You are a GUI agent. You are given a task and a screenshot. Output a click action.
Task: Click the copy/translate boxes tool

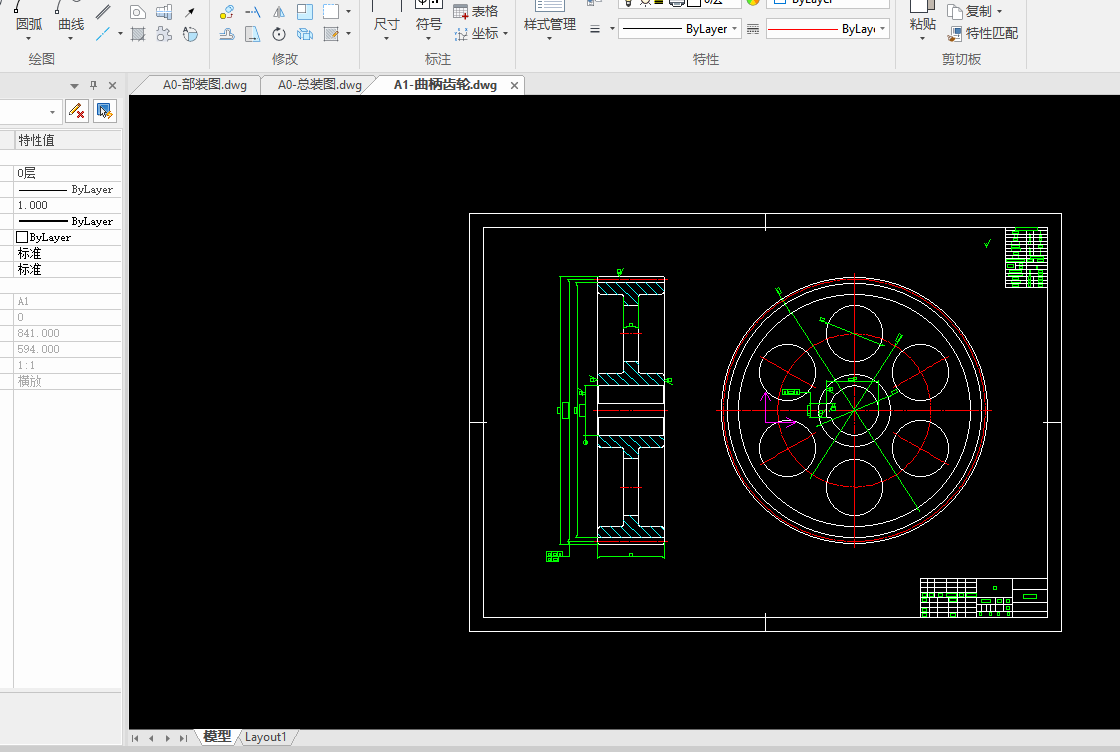pos(305,34)
